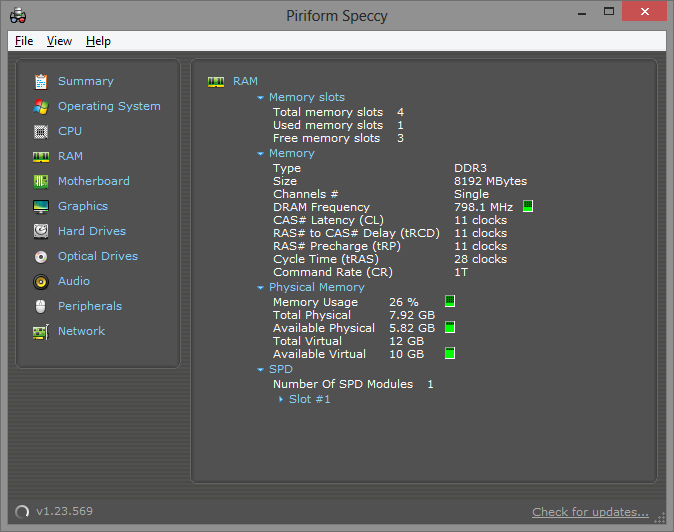
Task: Click the RAS# Precharge (tRP) label
Action: 337,246
